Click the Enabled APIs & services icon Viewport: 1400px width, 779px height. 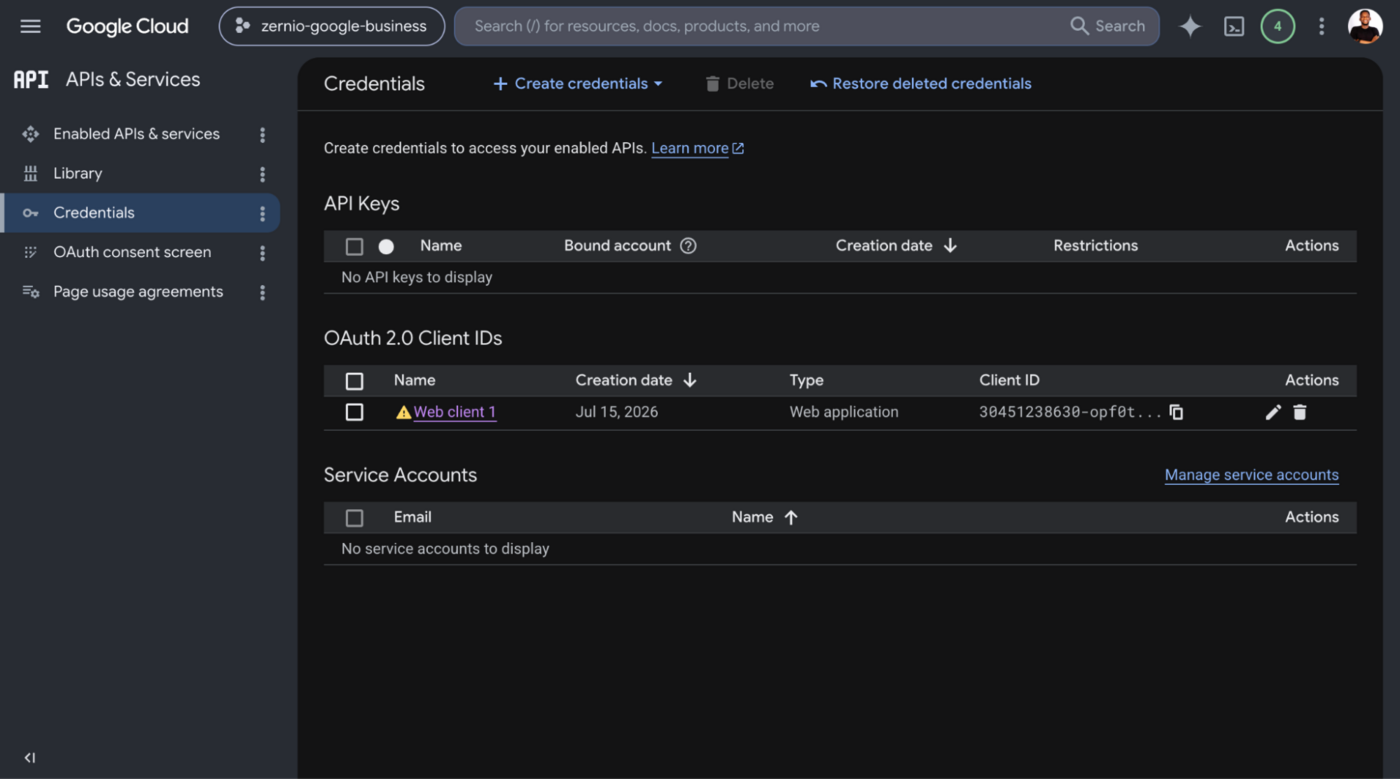(31, 134)
